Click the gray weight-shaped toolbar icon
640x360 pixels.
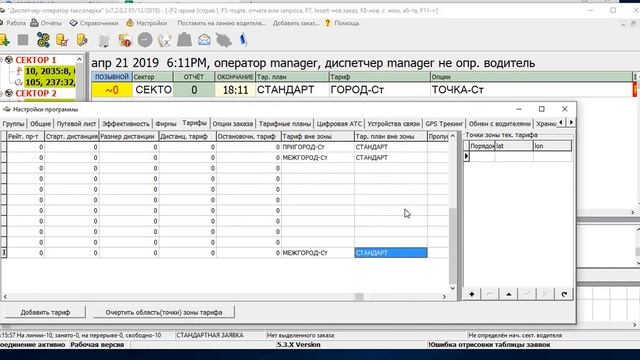(184, 40)
